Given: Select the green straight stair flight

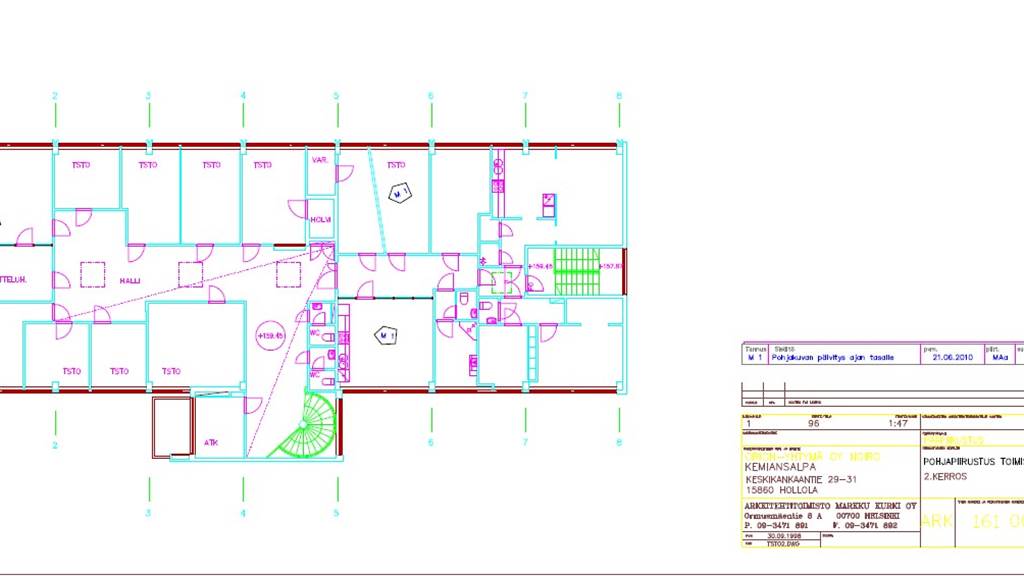Looking at the screenshot, I should pyautogui.click(x=577, y=271).
